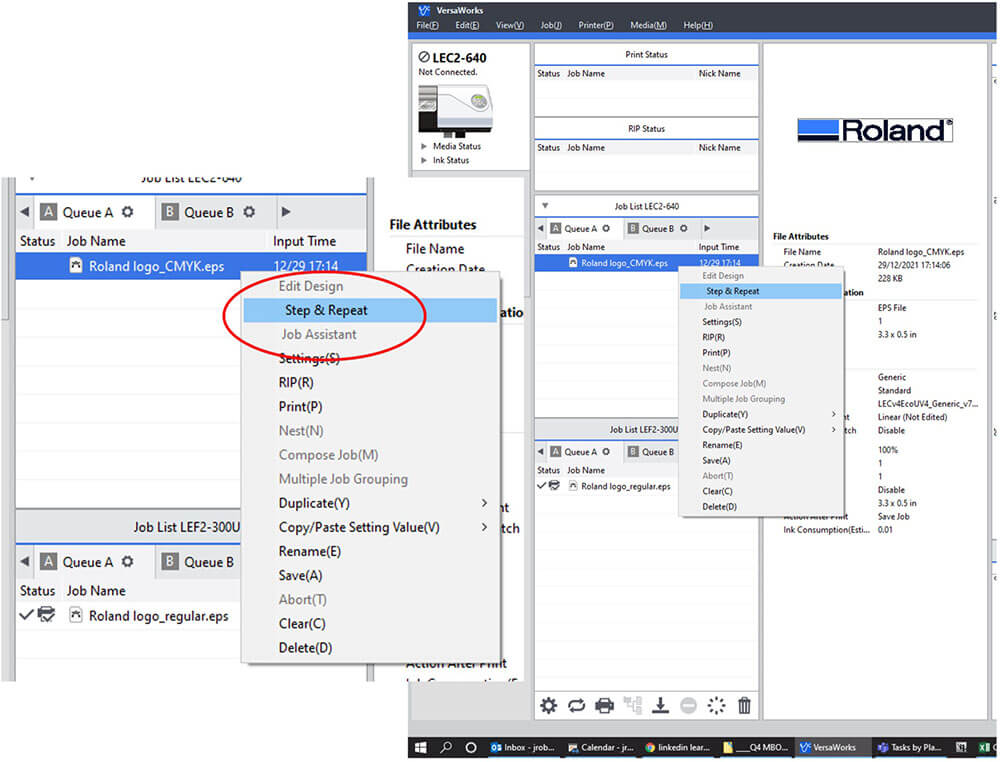This screenshot has width=1000, height=762.
Task: Click the left queue arrow in the small Job List LEF2-300U
Action: [541, 451]
